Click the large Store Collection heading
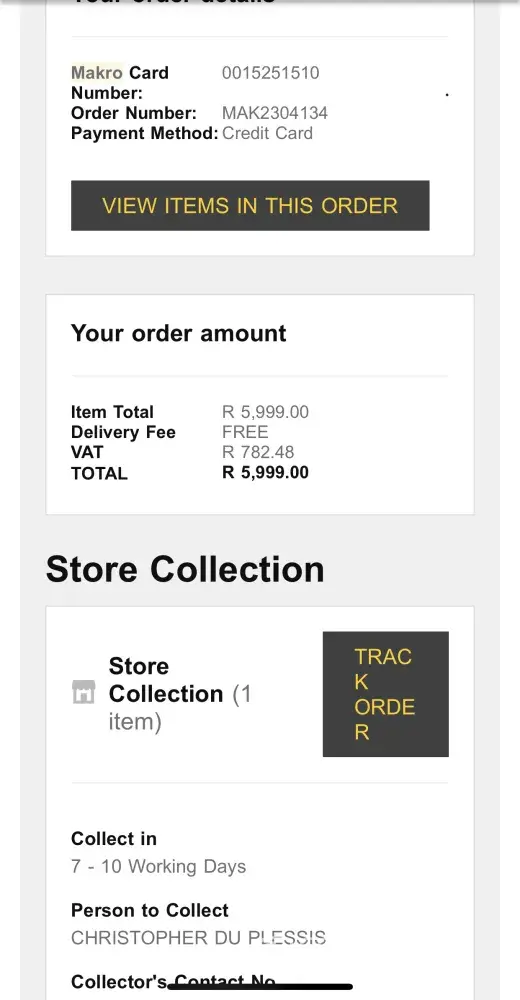 tap(185, 569)
